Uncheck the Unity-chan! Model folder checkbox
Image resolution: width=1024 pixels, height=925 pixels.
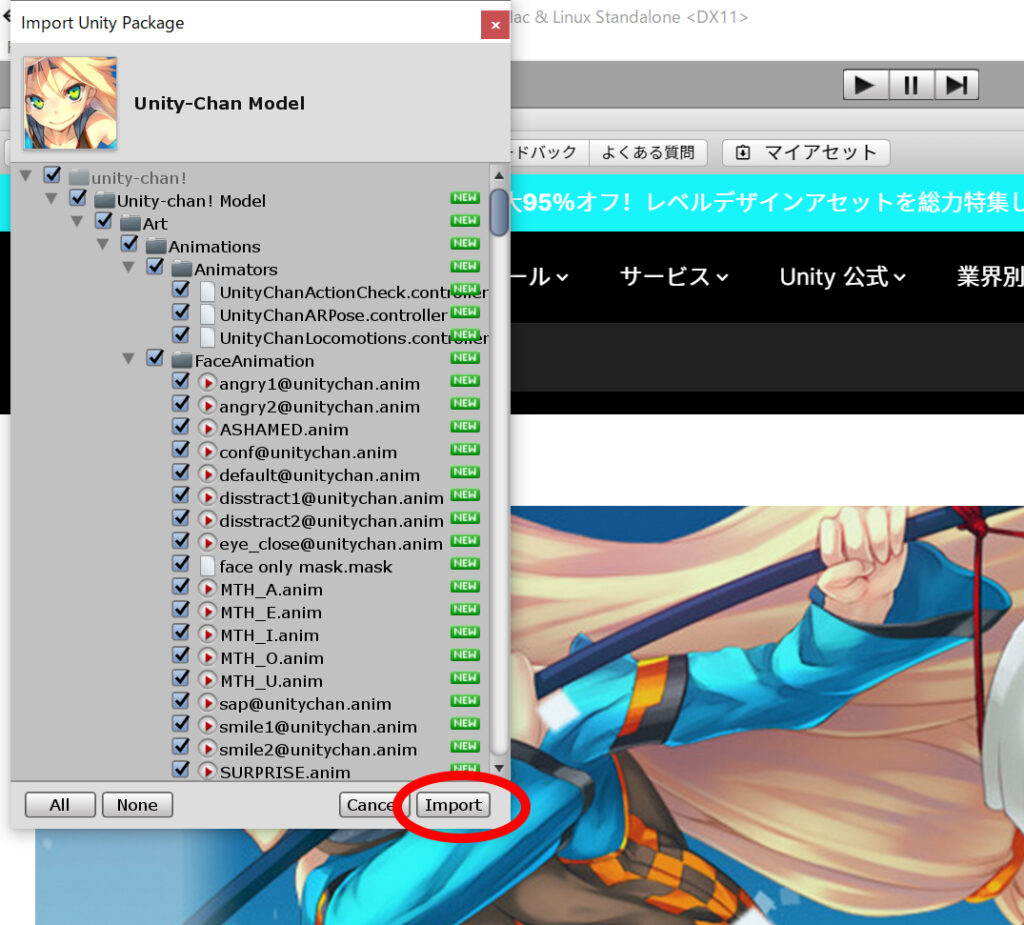pos(78,198)
